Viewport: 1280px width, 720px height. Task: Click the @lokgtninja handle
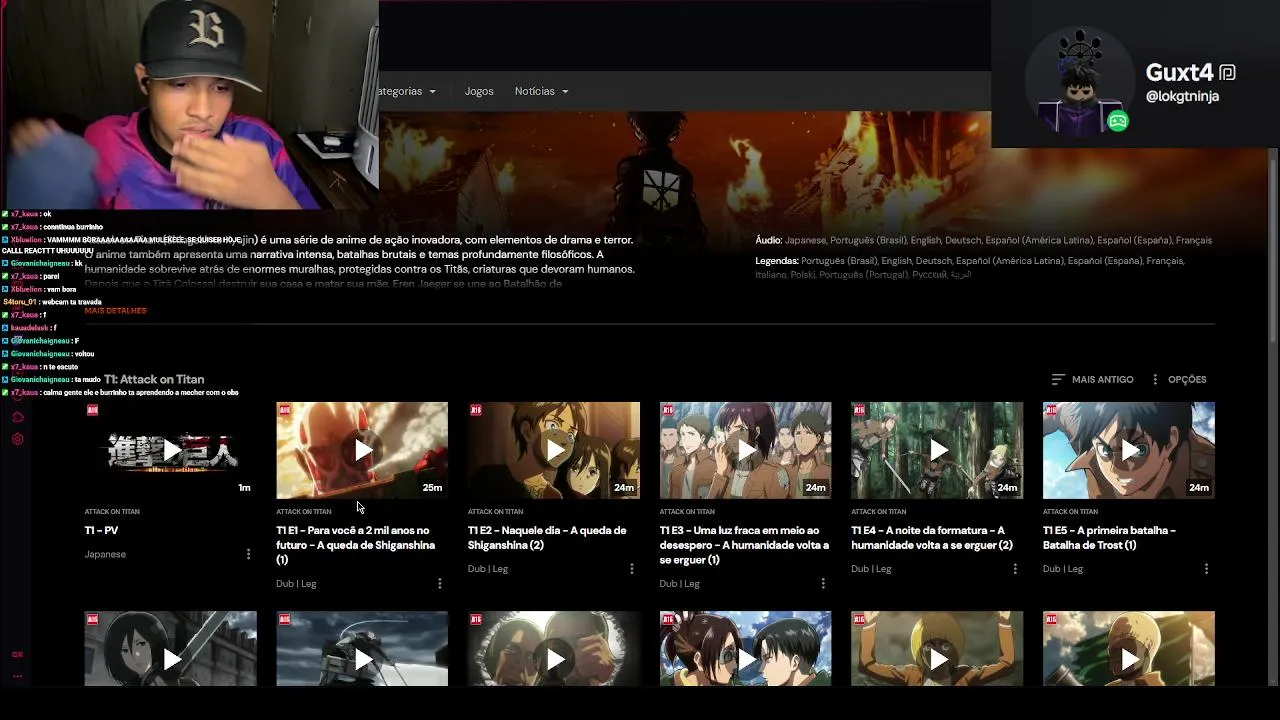pyautogui.click(x=1182, y=97)
